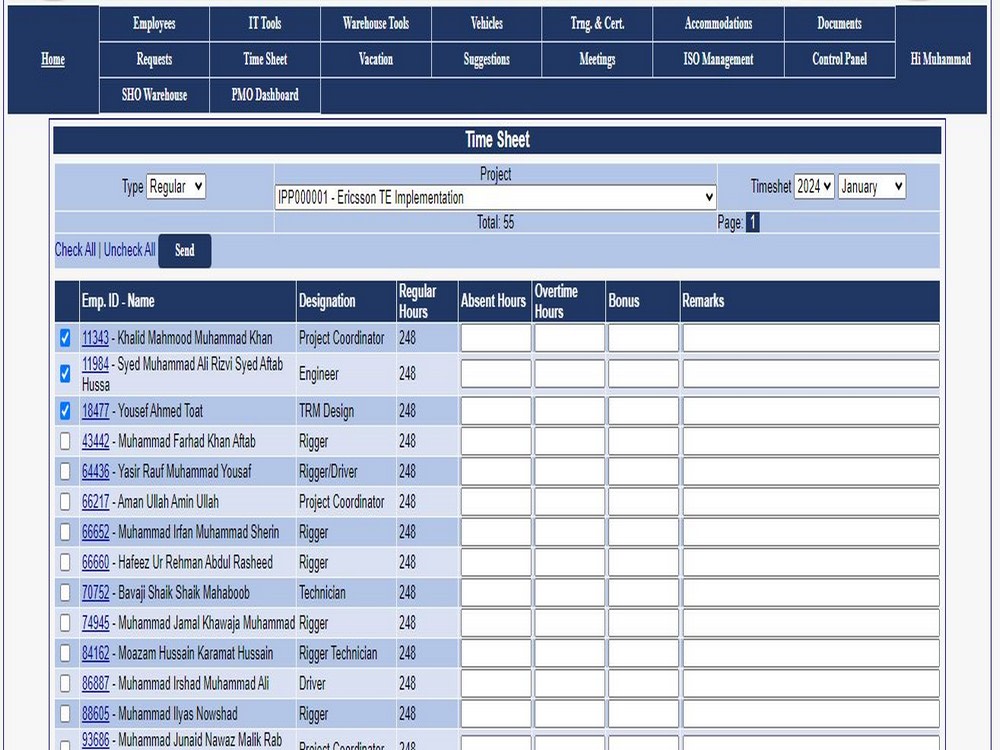Viewport: 1000px width, 750px height.
Task: Check Hafeez Ur Rehman Abdul Rasheed row
Action: click(x=65, y=562)
